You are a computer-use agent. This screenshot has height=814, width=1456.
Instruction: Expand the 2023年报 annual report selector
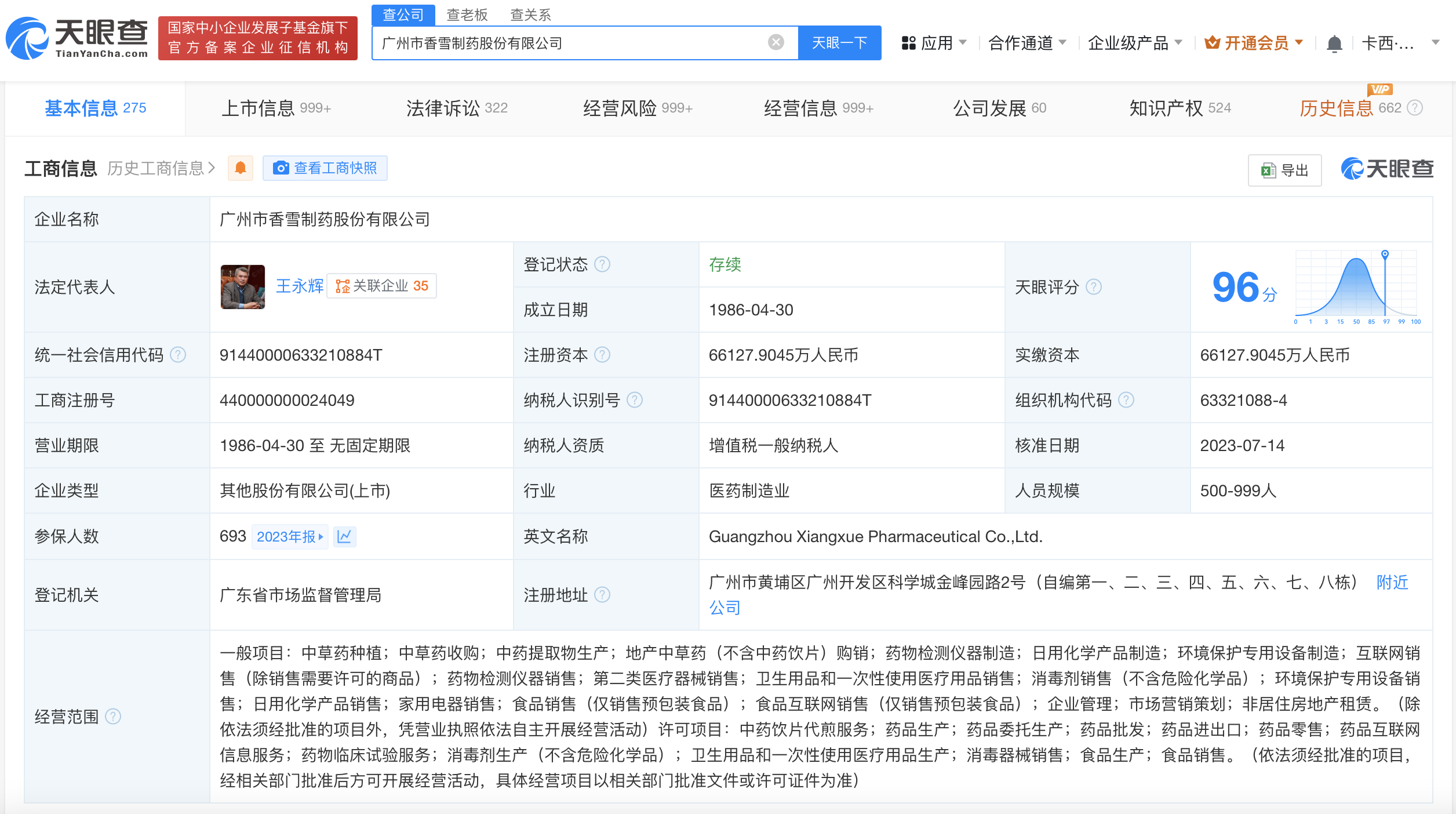pyautogui.click(x=290, y=536)
